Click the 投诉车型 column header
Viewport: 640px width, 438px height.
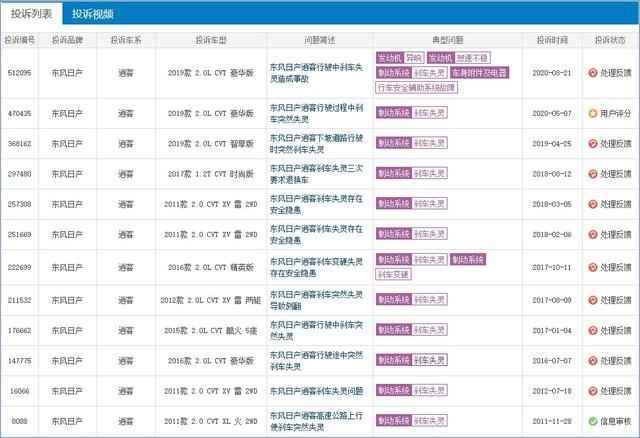[x=211, y=40]
